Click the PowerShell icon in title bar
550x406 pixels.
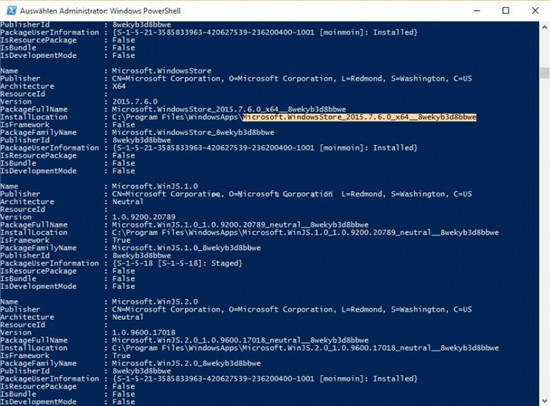pyautogui.click(x=11, y=11)
